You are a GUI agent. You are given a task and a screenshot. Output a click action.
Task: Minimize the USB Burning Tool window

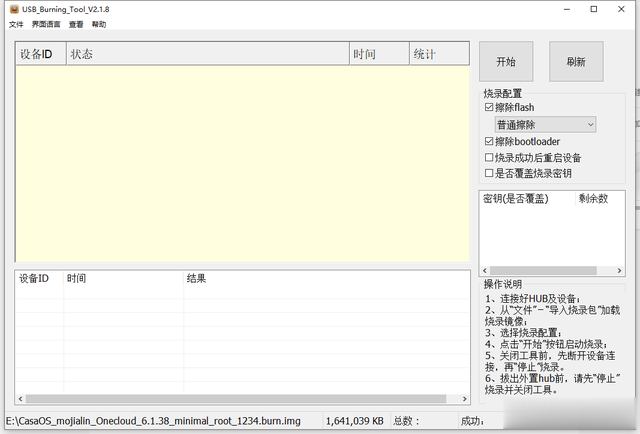tap(567, 9)
